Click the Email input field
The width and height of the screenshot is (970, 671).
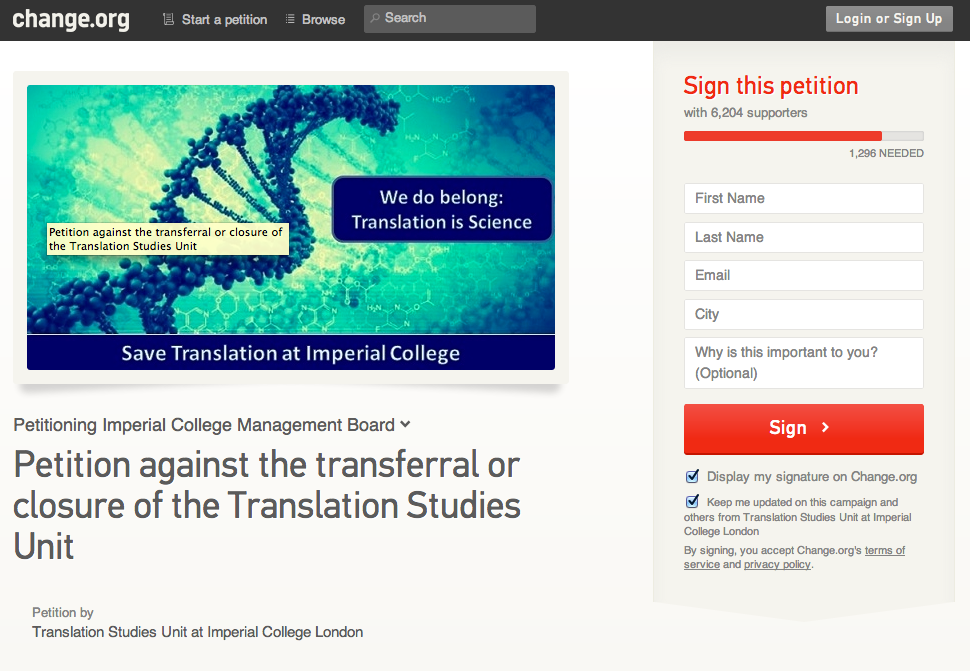pyautogui.click(x=803, y=275)
